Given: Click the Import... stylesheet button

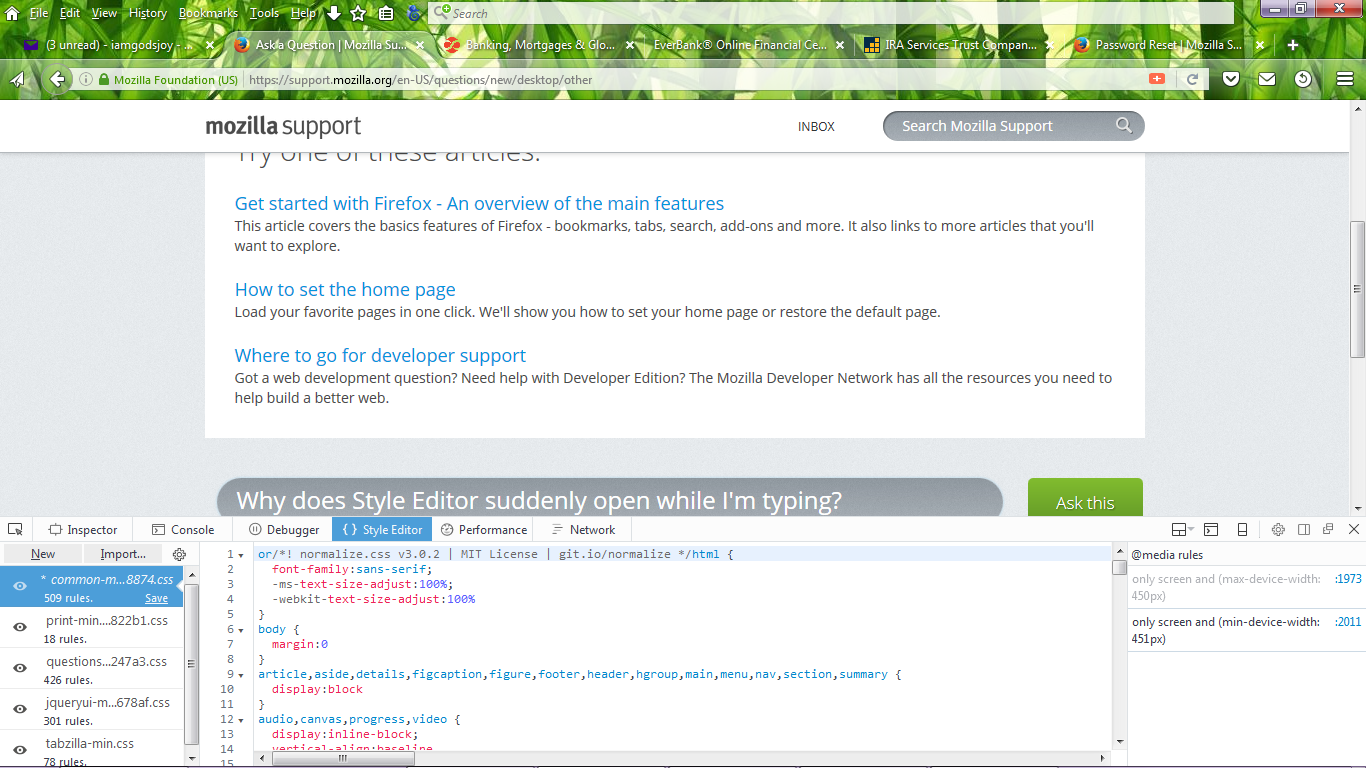Looking at the screenshot, I should pos(123,554).
